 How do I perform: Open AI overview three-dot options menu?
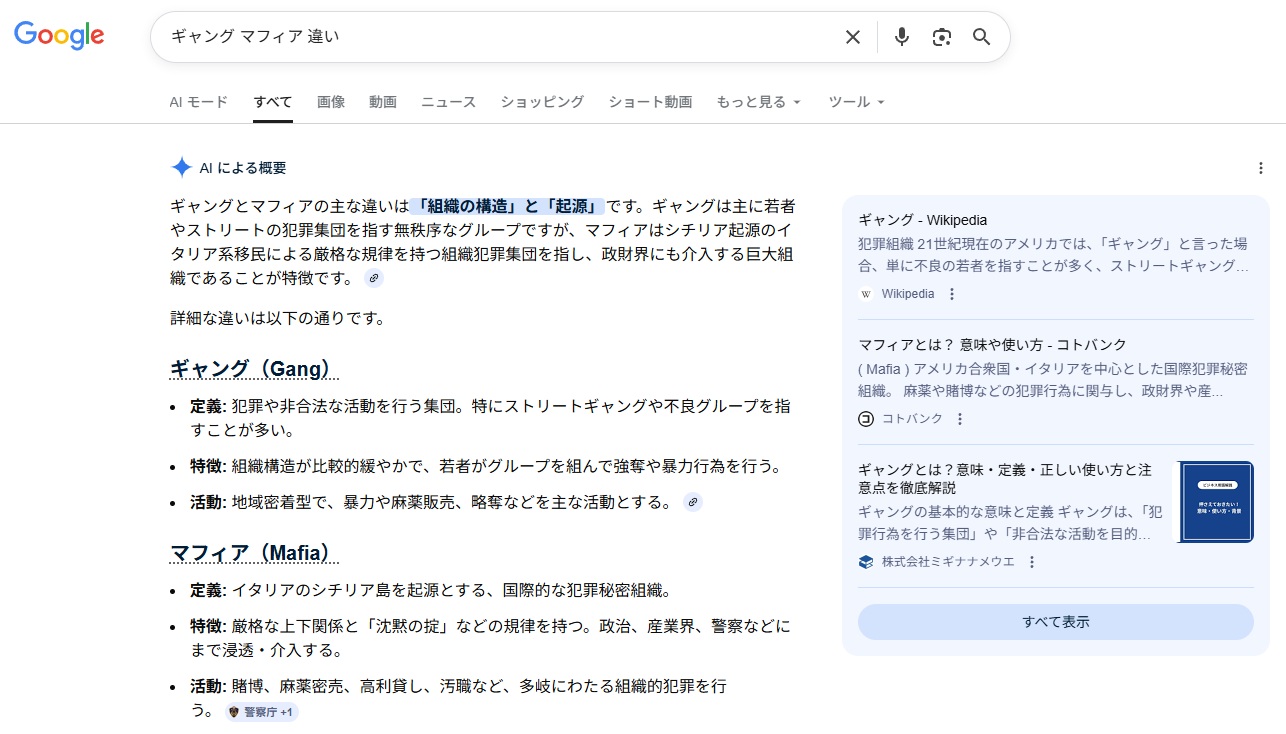[x=1260, y=168]
